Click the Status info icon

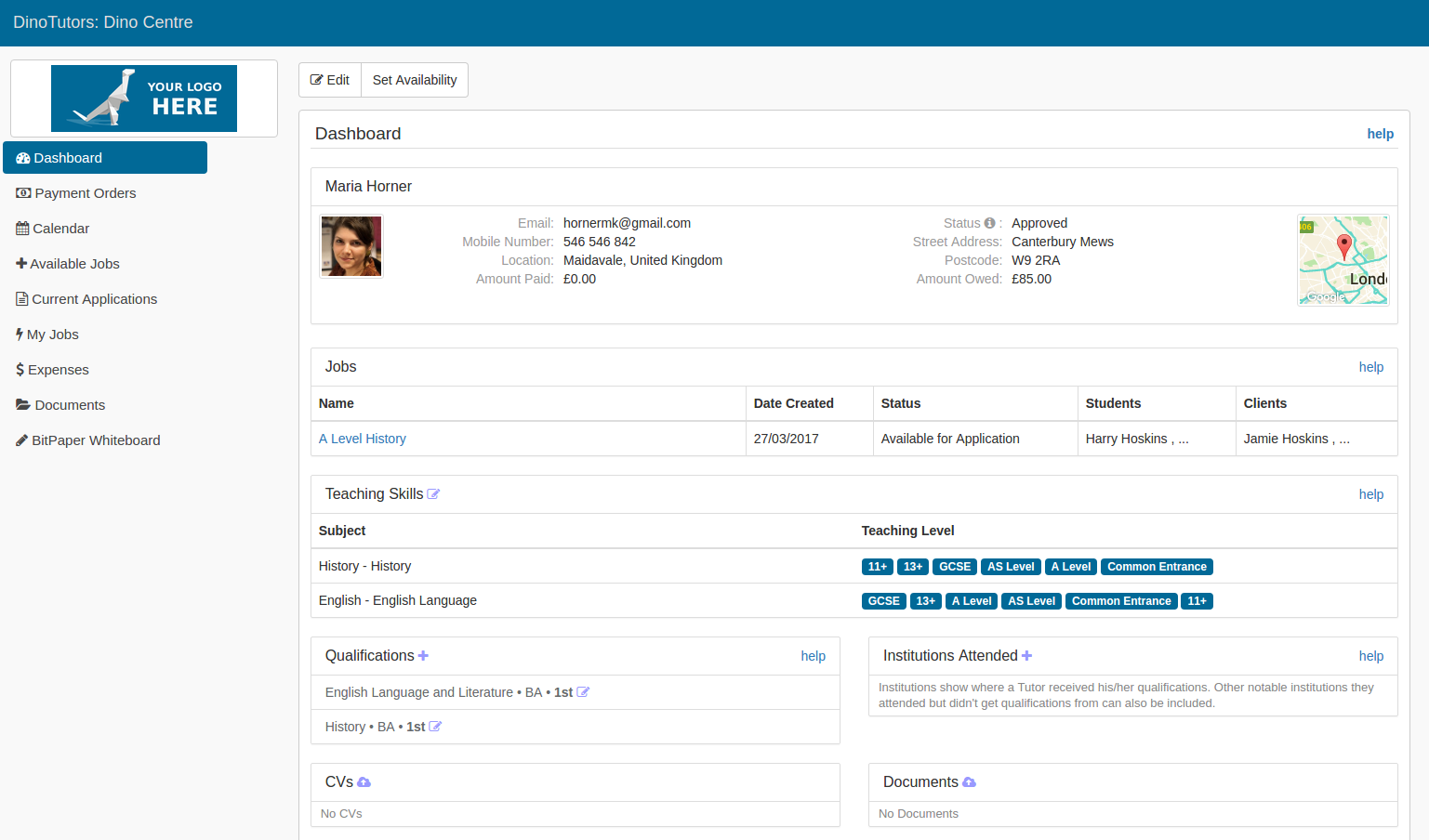[x=989, y=223]
